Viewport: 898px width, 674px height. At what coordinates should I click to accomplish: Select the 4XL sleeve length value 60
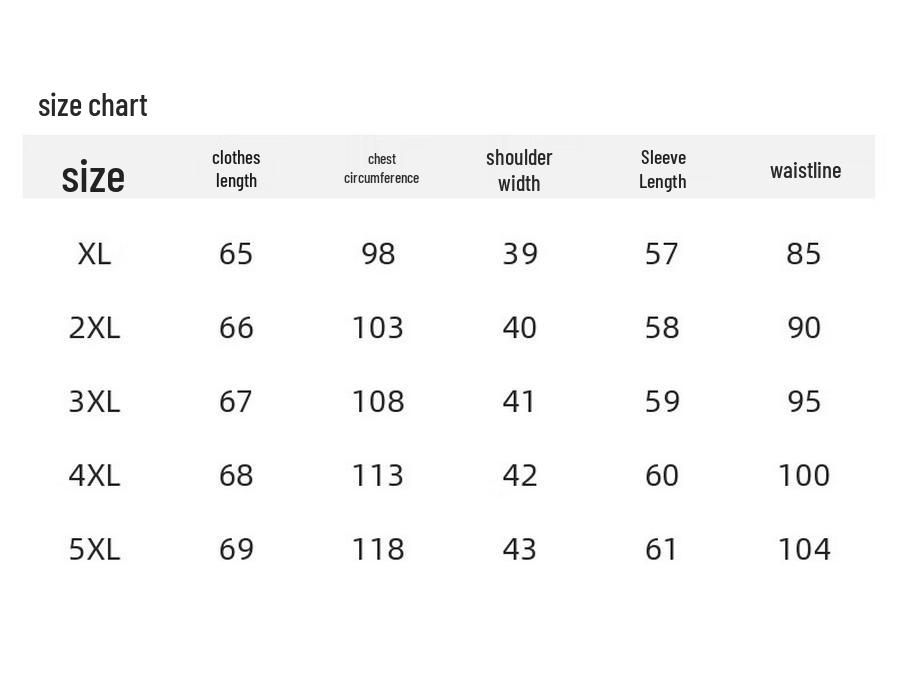point(662,476)
